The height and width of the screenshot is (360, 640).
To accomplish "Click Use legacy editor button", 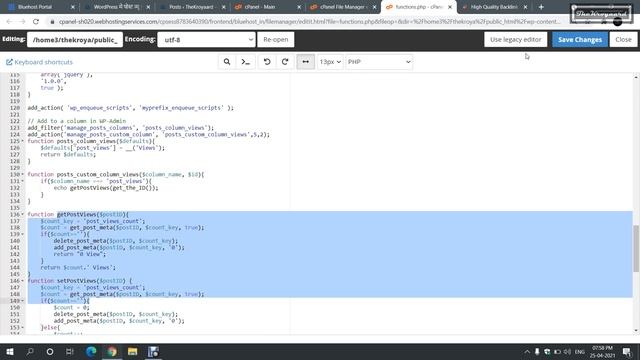I will point(516,40).
